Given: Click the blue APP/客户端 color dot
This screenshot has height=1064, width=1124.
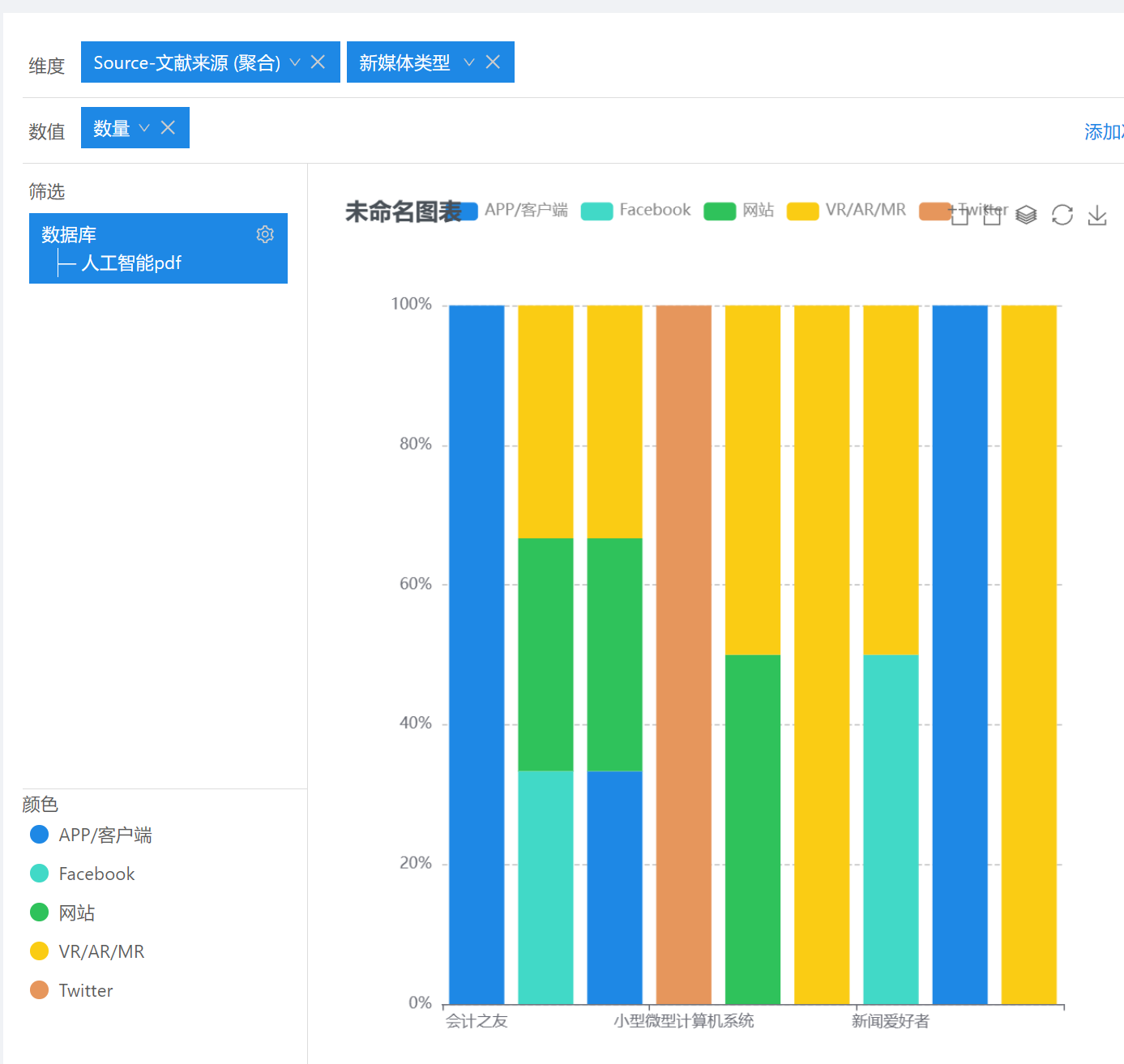Looking at the screenshot, I should click(x=39, y=835).
